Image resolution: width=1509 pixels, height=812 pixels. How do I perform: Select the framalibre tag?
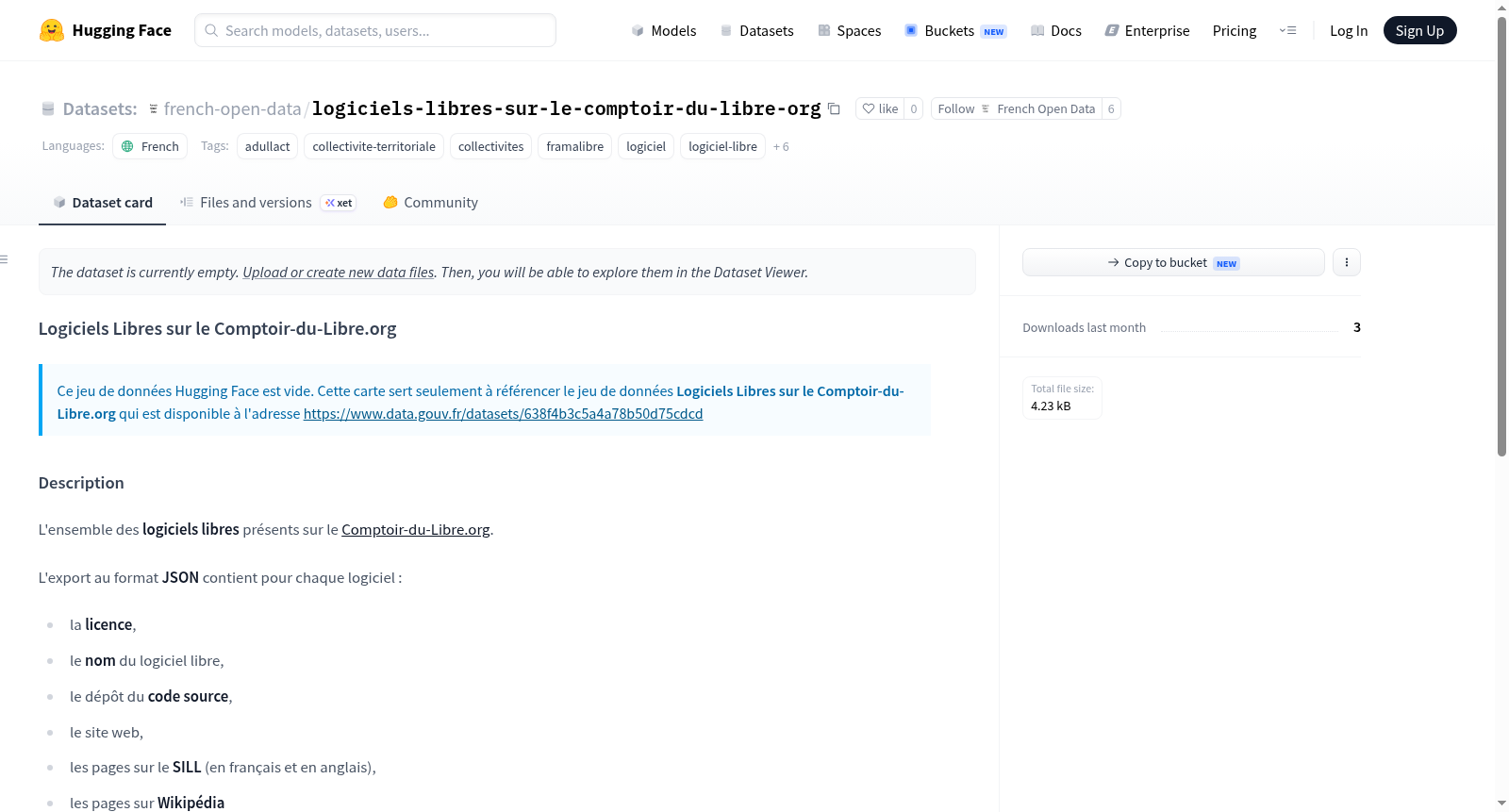[574, 146]
